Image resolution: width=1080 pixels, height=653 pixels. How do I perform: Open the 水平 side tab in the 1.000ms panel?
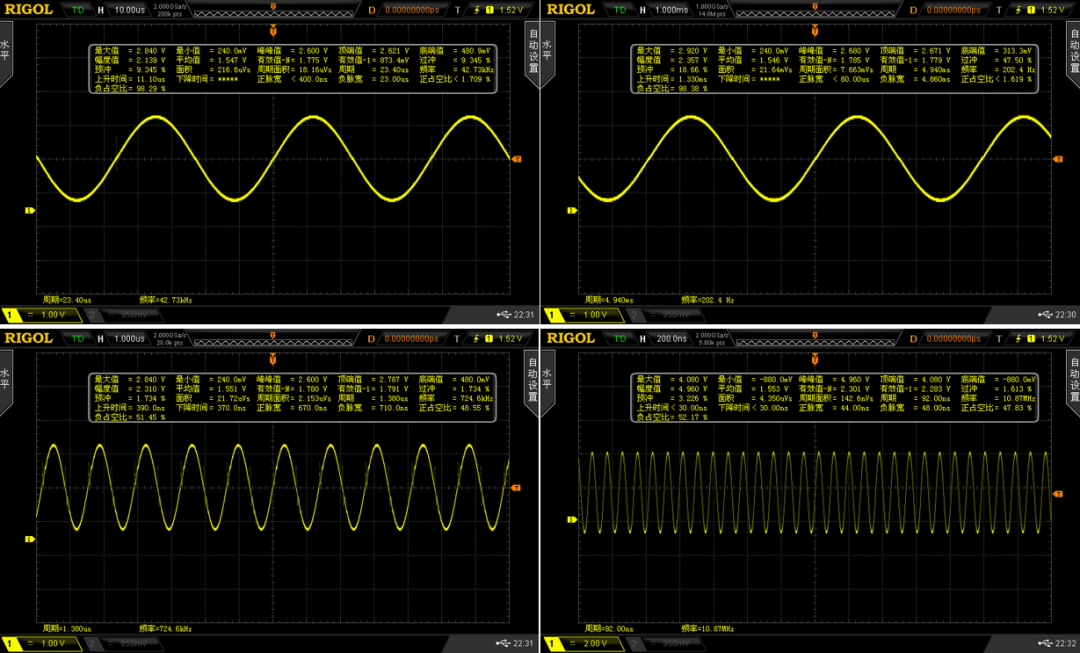(x=548, y=54)
